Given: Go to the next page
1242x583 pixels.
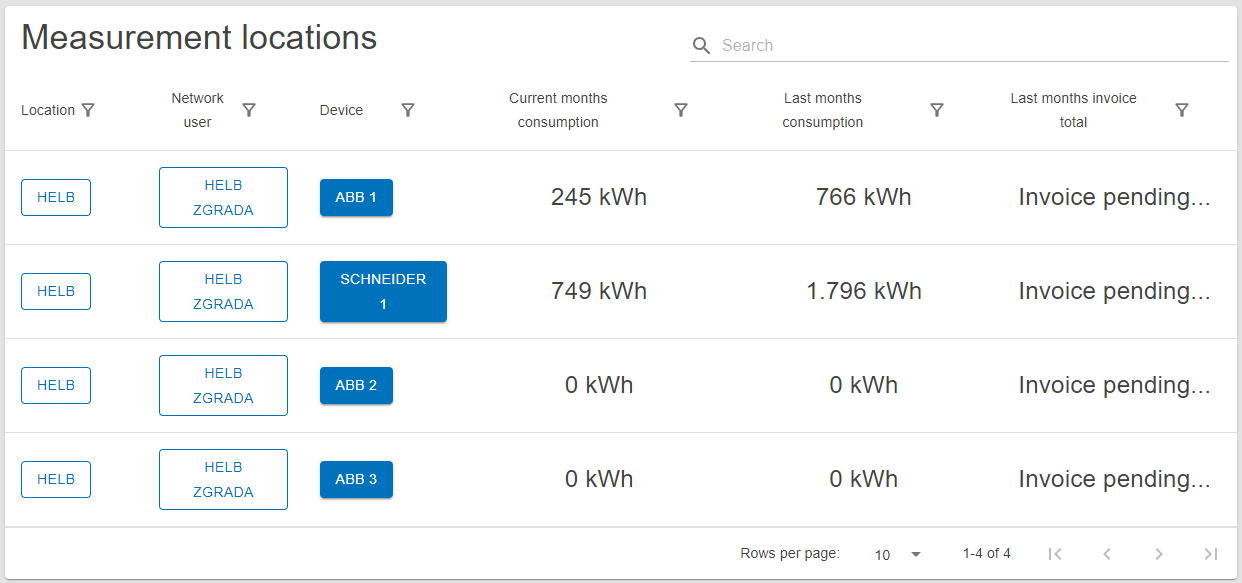Looking at the screenshot, I should click(1159, 554).
